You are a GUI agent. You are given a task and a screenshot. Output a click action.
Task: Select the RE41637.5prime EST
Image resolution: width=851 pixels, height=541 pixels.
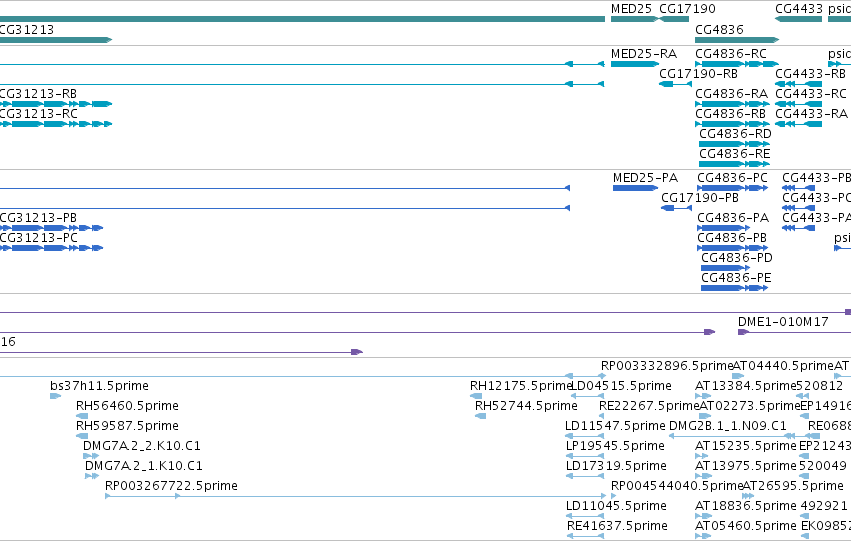pos(585,536)
